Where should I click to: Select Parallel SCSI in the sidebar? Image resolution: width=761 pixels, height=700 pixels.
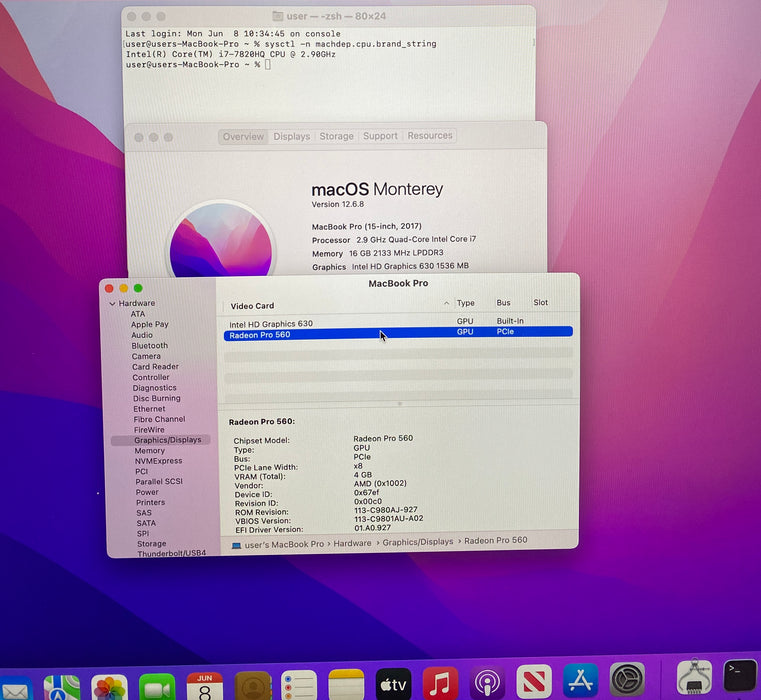[x=159, y=482]
